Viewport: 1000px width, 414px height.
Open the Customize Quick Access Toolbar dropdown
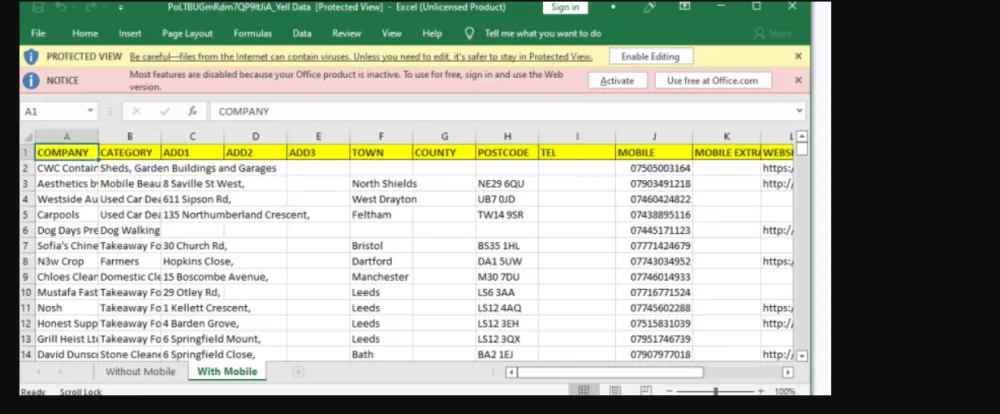pyautogui.click(x=121, y=8)
